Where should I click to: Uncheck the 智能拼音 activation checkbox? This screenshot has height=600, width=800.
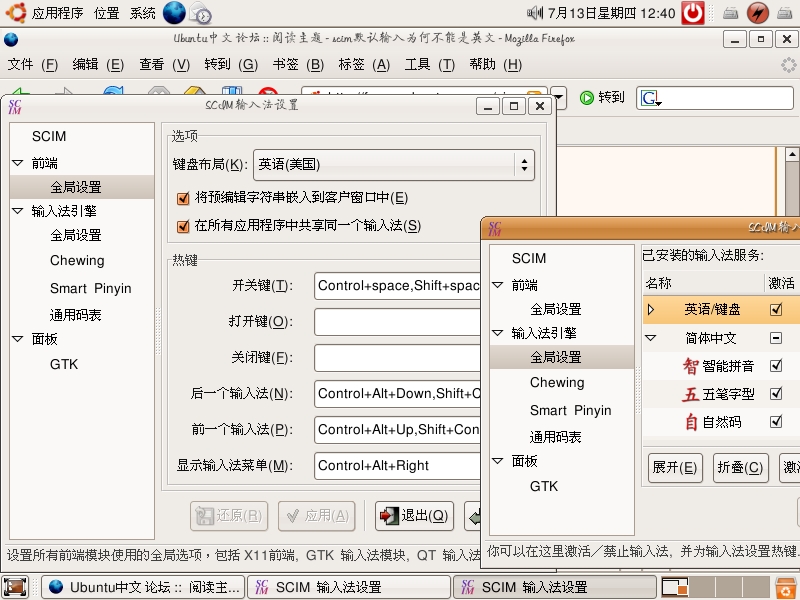coord(776,365)
